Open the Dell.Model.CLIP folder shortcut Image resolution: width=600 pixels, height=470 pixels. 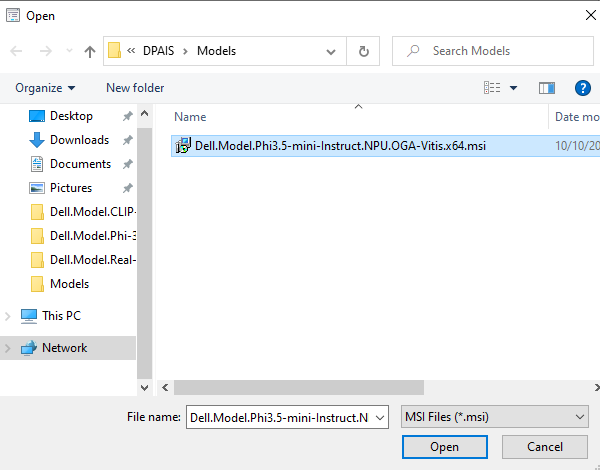pyautogui.click(x=82, y=212)
